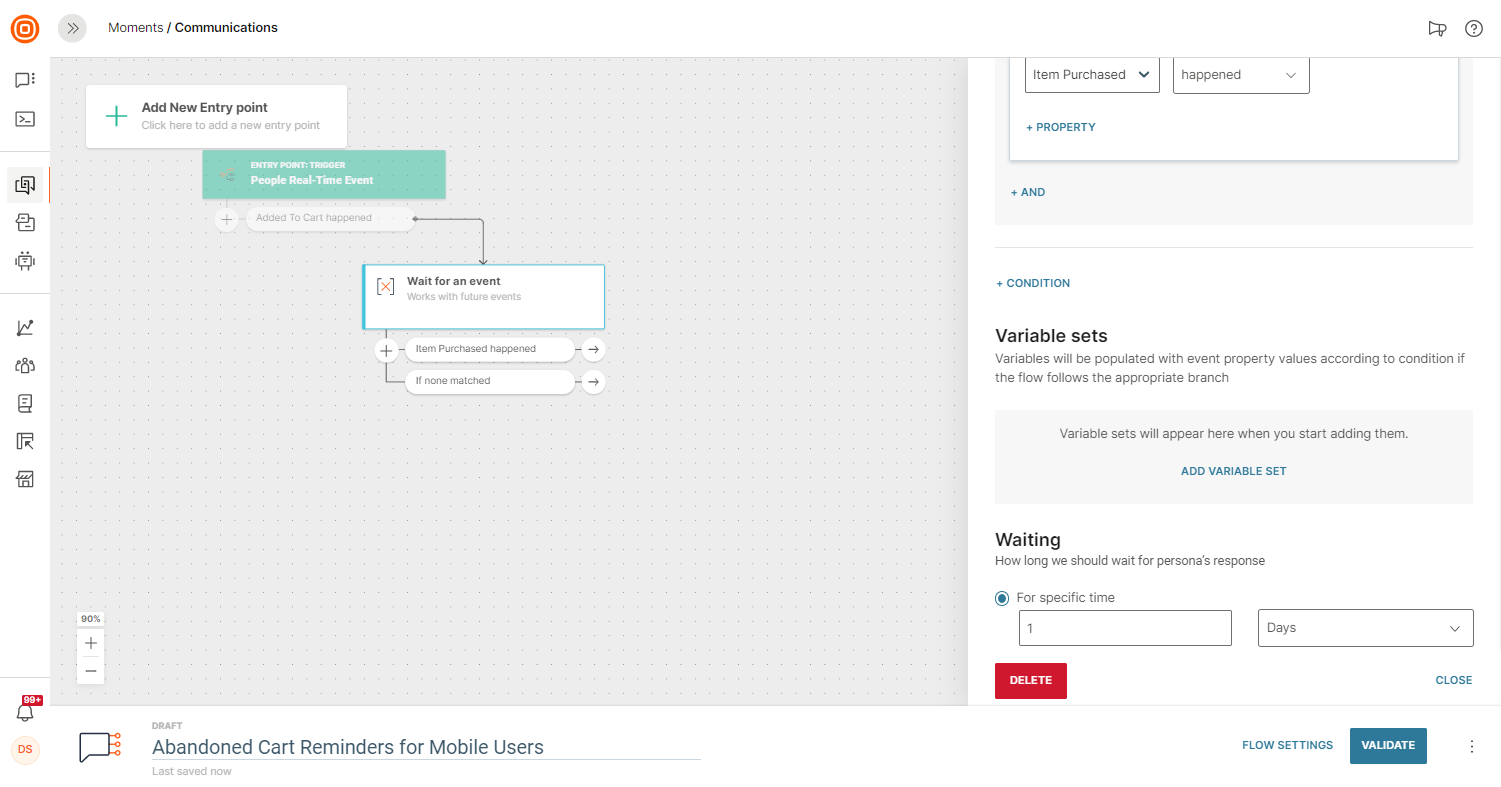The height and width of the screenshot is (787, 1501).
Task: Click the announcements megaphone icon
Action: [1437, 28]
